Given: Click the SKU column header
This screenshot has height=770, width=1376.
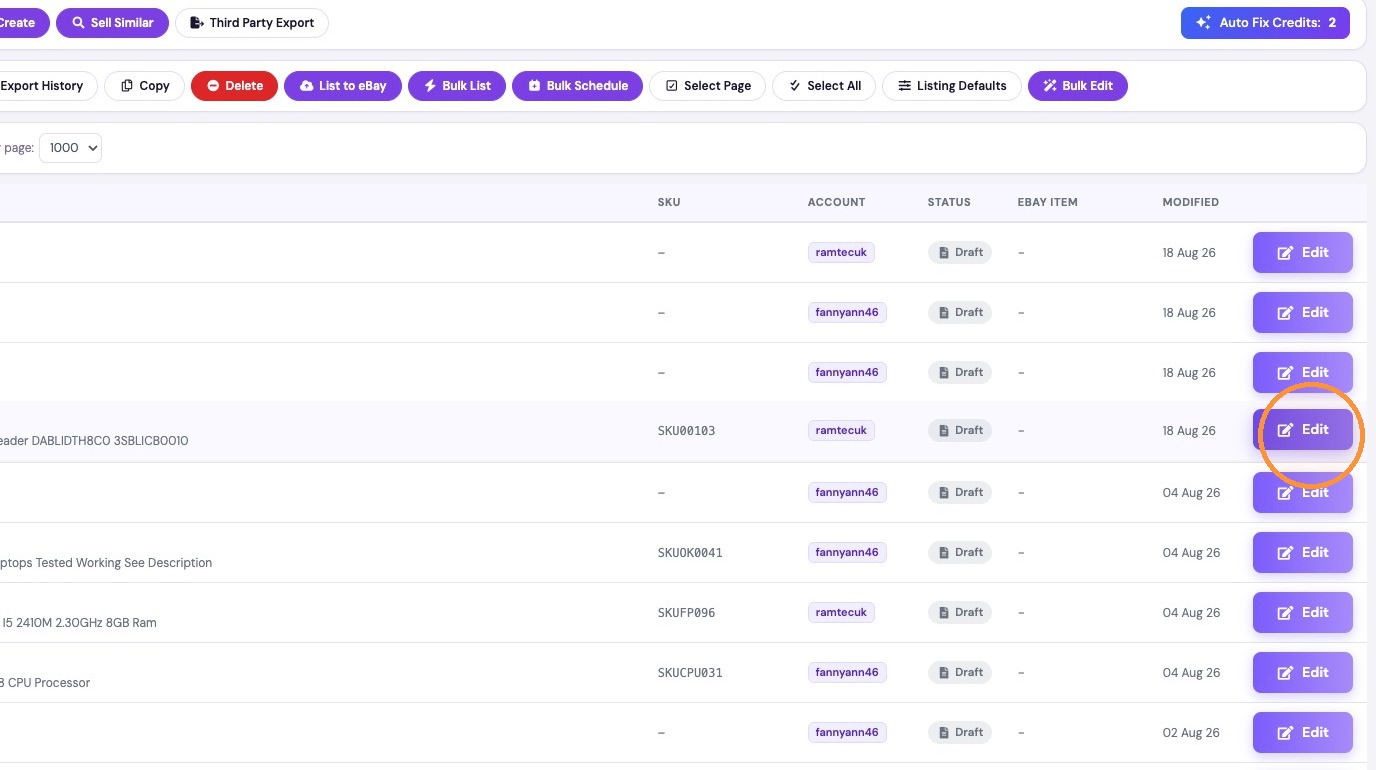Looking at the screenshot, I should (x=669, y=202).
